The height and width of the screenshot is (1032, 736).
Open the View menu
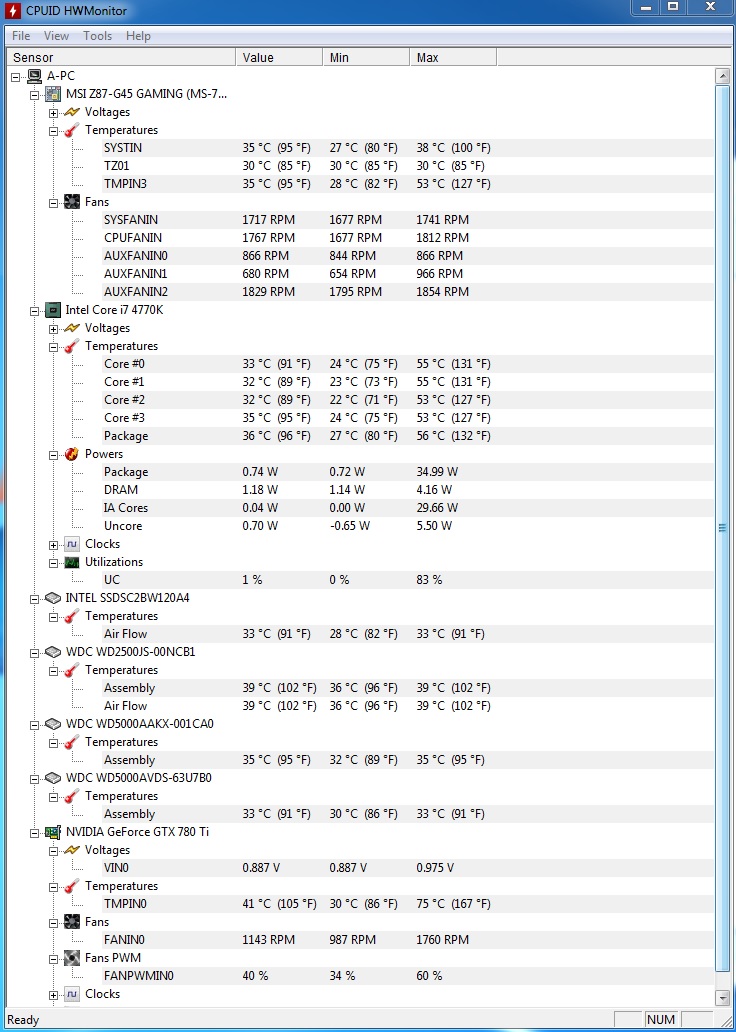57,36
